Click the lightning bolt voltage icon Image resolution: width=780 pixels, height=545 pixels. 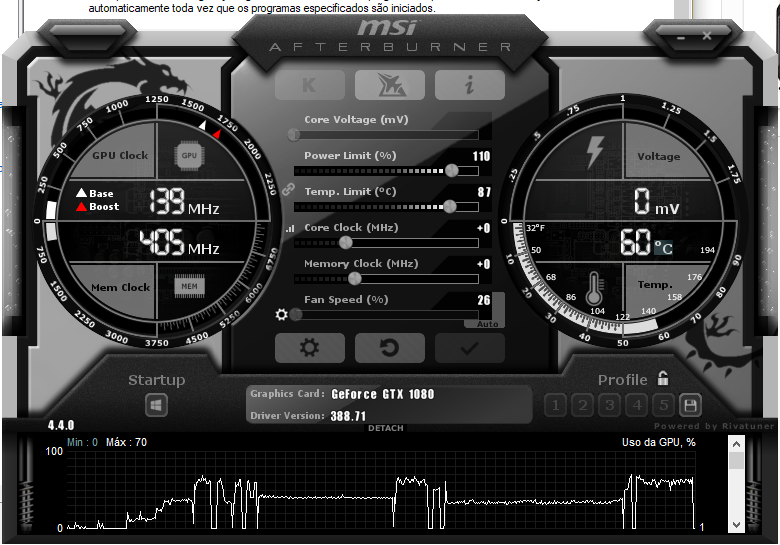coord(594,151)
